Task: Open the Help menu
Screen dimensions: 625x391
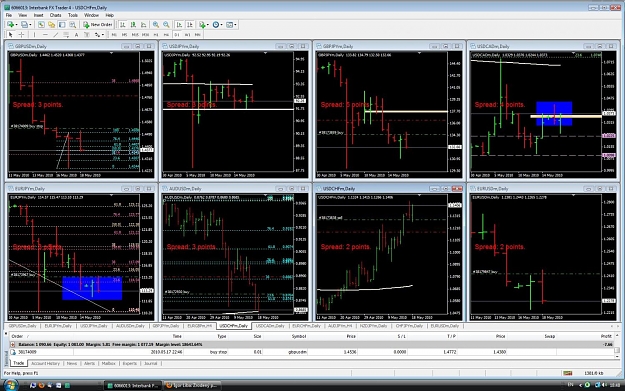Action: [x=109, y=15]
